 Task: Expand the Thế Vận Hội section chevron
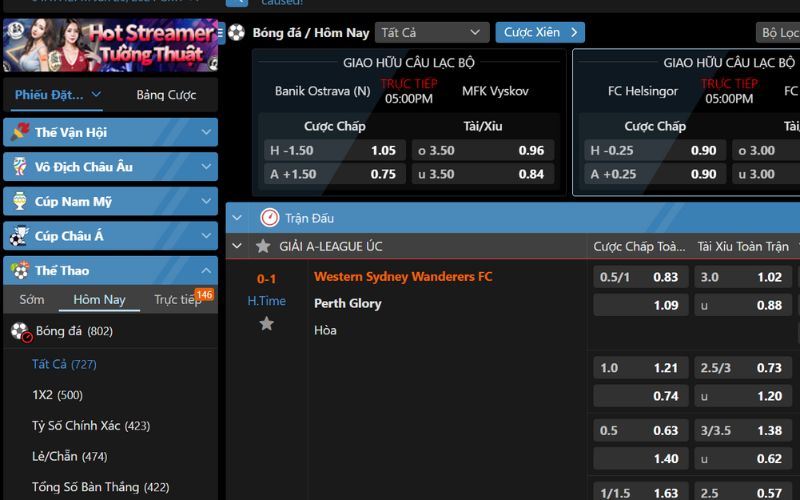click(x=206, y=132)
